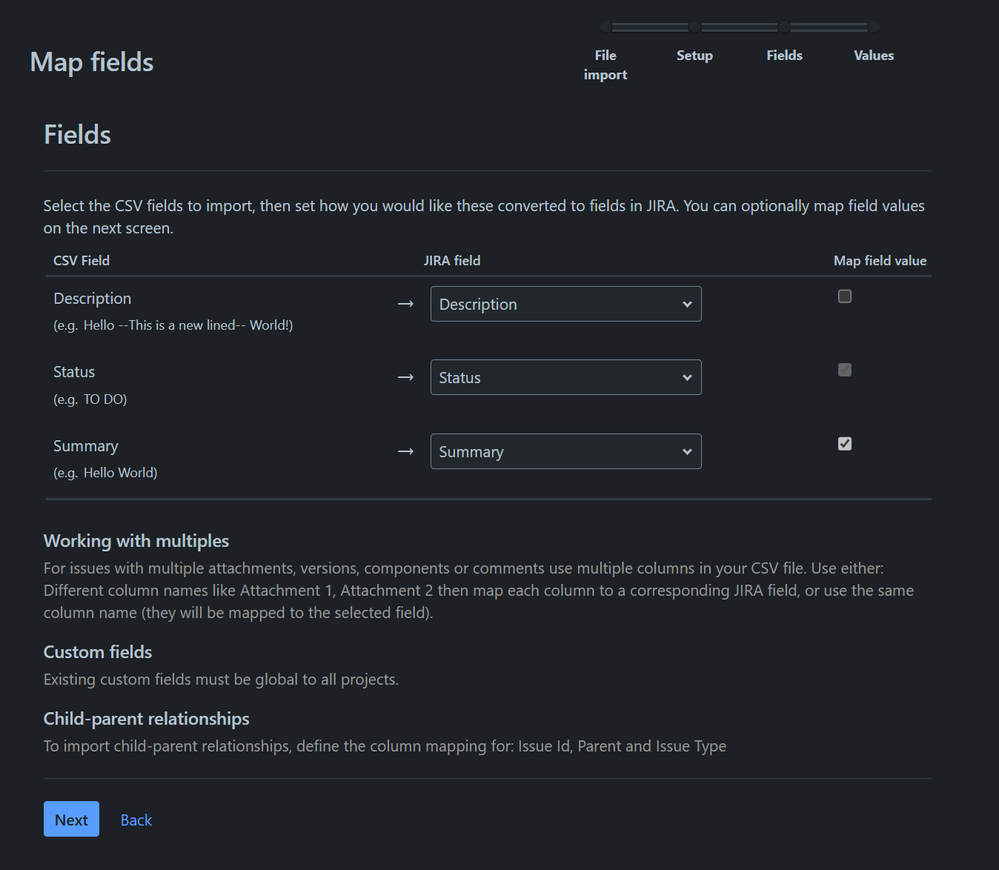Select the Setup step
The image size is (999, 870).
[x=694, y=55]
